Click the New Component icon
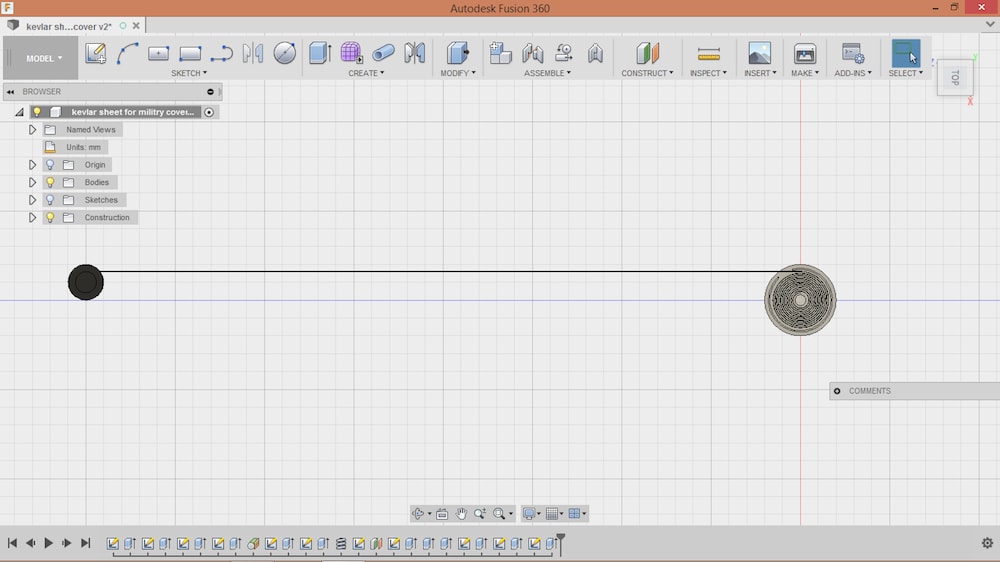The width and height of the screenshot is (1000, 562). (501, 53)
